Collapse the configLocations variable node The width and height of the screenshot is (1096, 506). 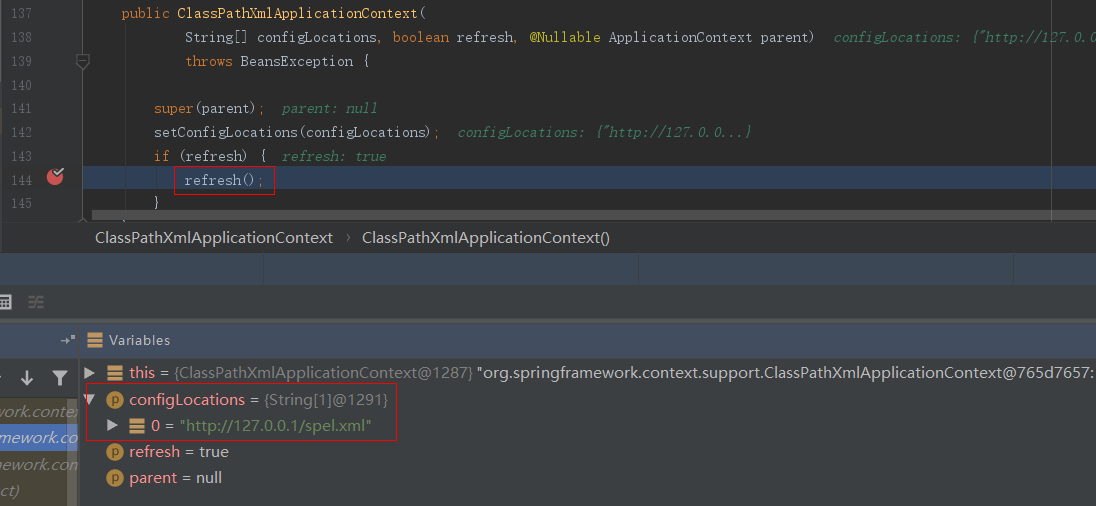[90, 399]
